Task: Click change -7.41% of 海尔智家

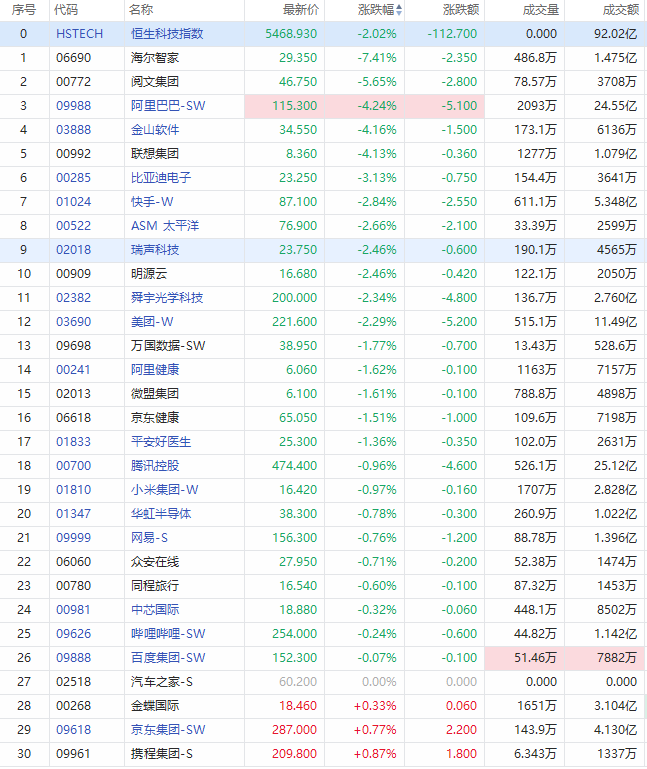Action: pos(377,58)
